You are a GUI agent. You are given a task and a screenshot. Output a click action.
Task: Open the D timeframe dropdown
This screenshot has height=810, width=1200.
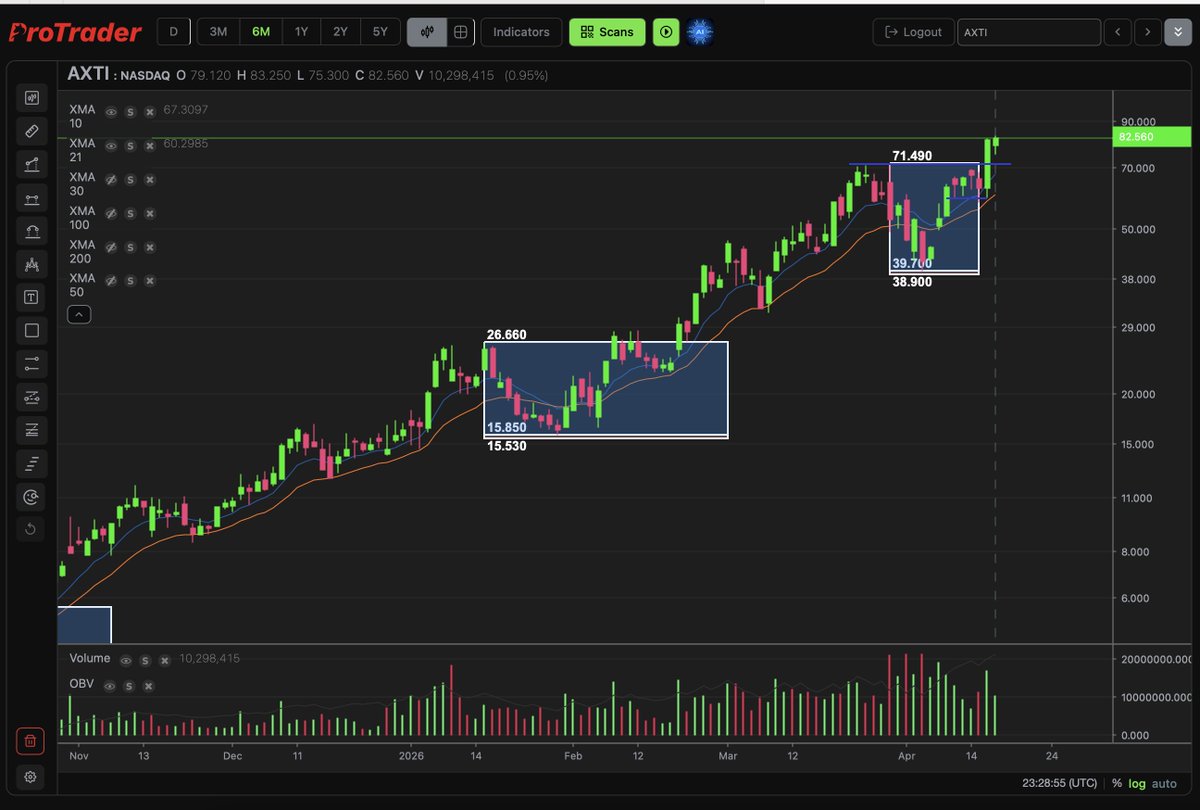[x=173, y=31]
